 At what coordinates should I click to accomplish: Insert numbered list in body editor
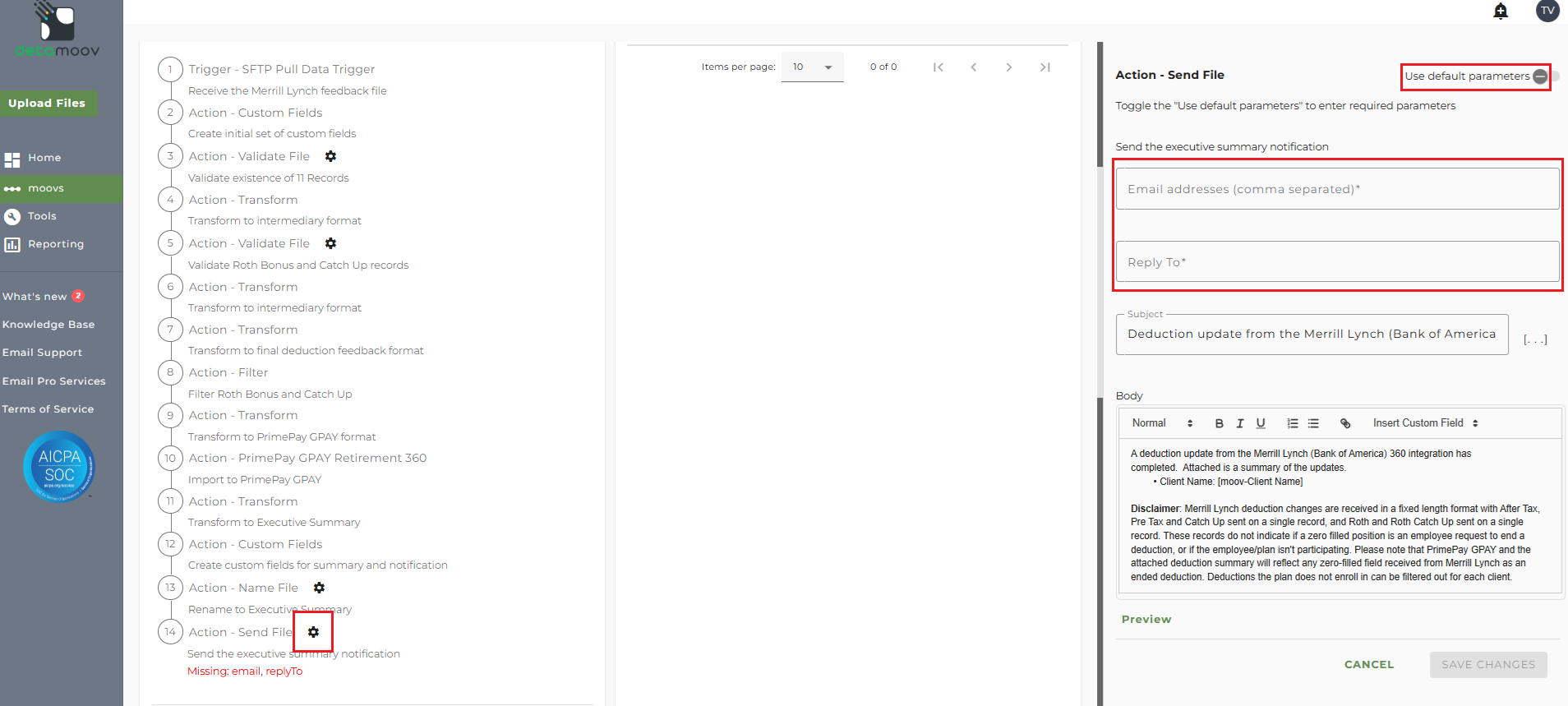(x=1293, y=423)
